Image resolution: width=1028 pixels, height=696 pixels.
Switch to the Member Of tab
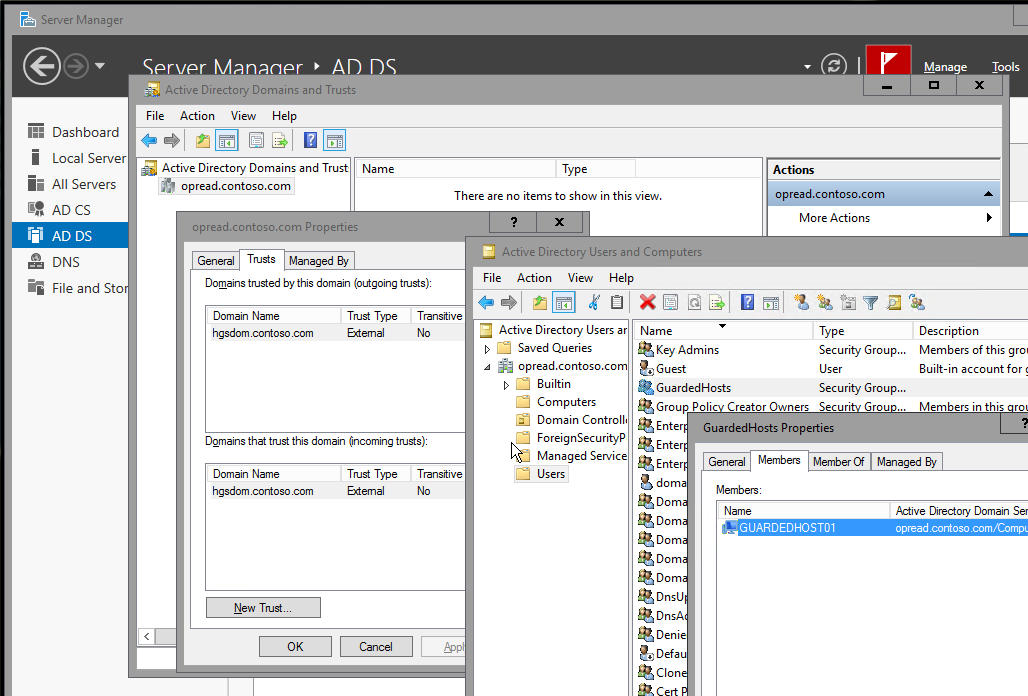click(x=837, y=461)
